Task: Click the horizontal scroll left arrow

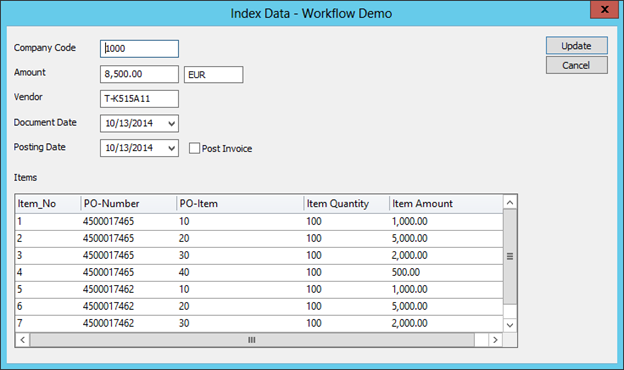Action: (x=22, y=340)
